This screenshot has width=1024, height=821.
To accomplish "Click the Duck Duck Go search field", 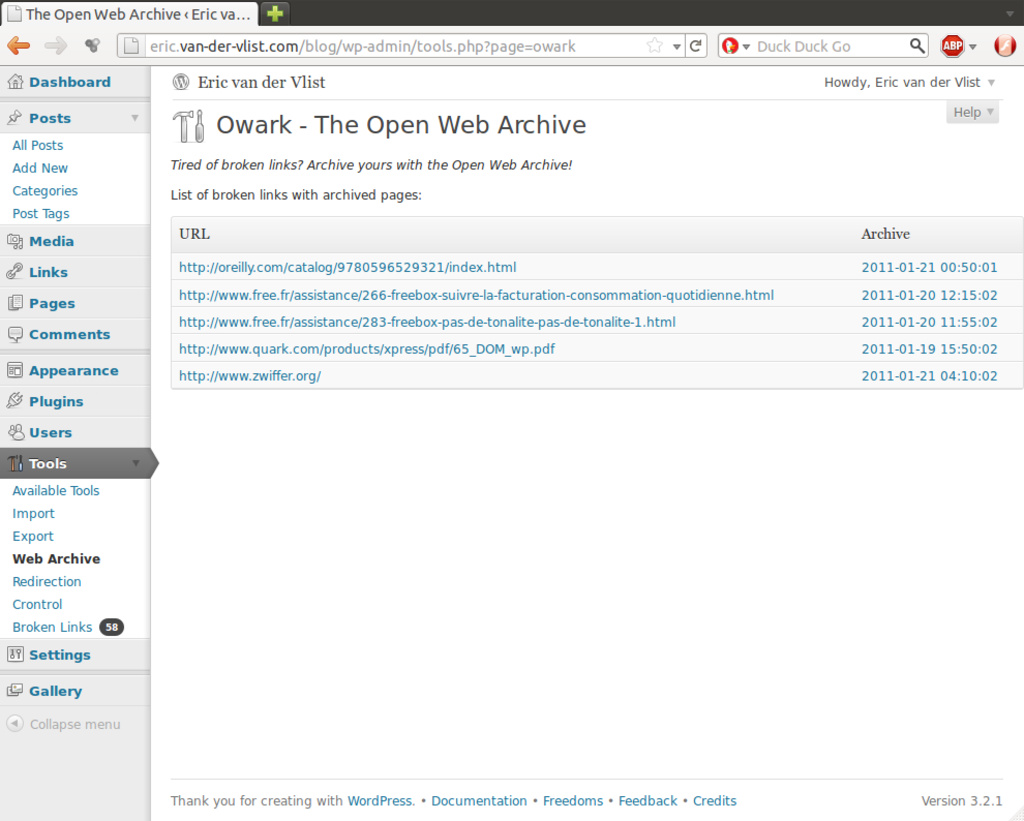I will click(x=828, y=46).
